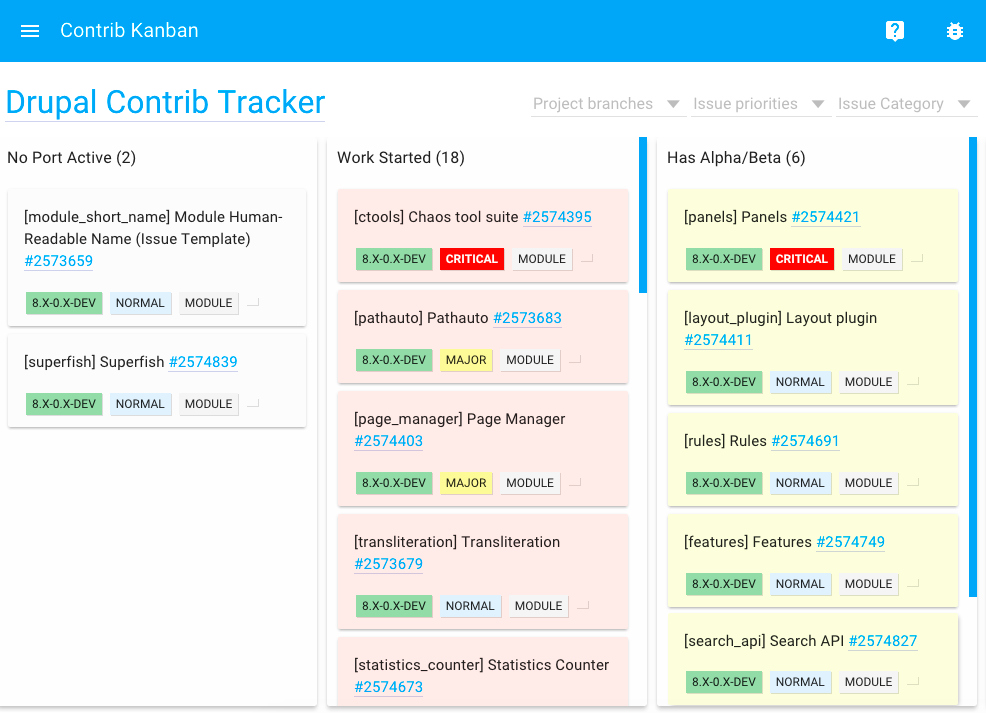Image resolution: width=986 pixels, height=713 pixels.
Task: Click NORMAL tag on Features card
Action: 800,584
